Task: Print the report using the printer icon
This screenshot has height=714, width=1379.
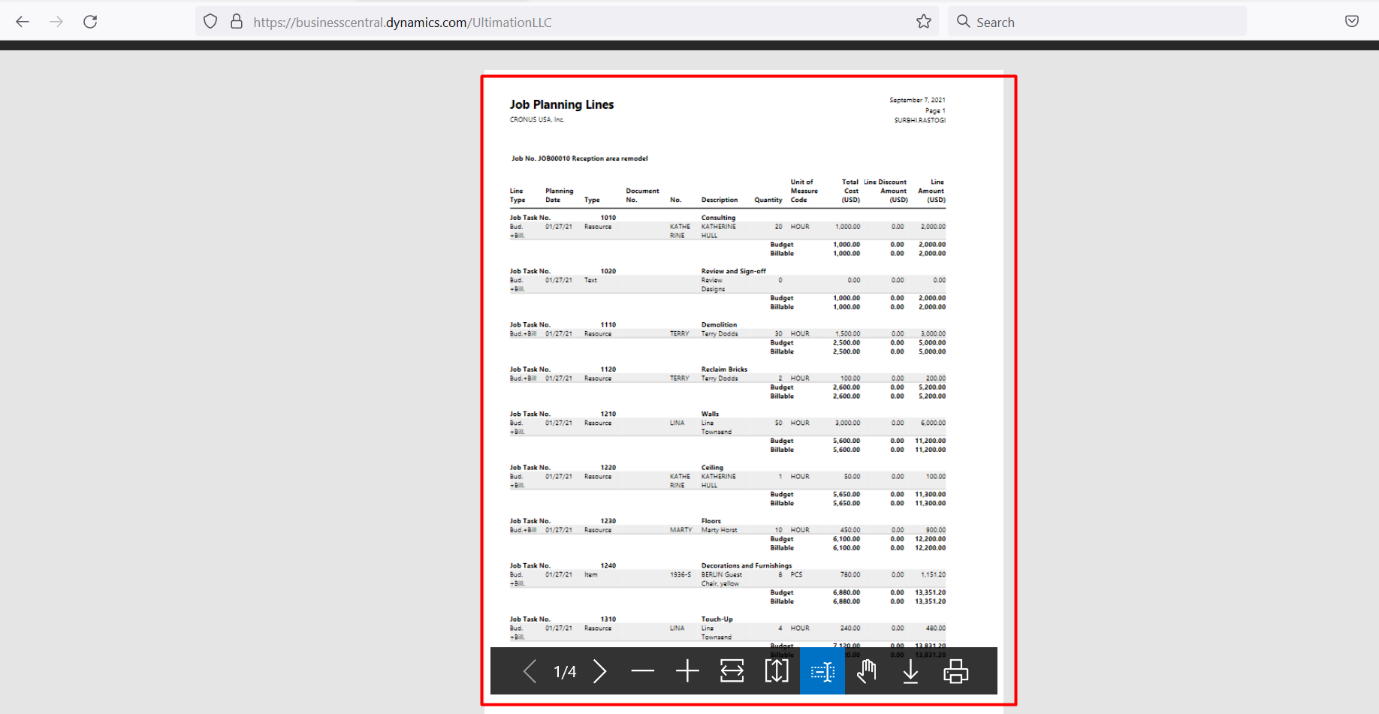Action: (x=955, y=671)
